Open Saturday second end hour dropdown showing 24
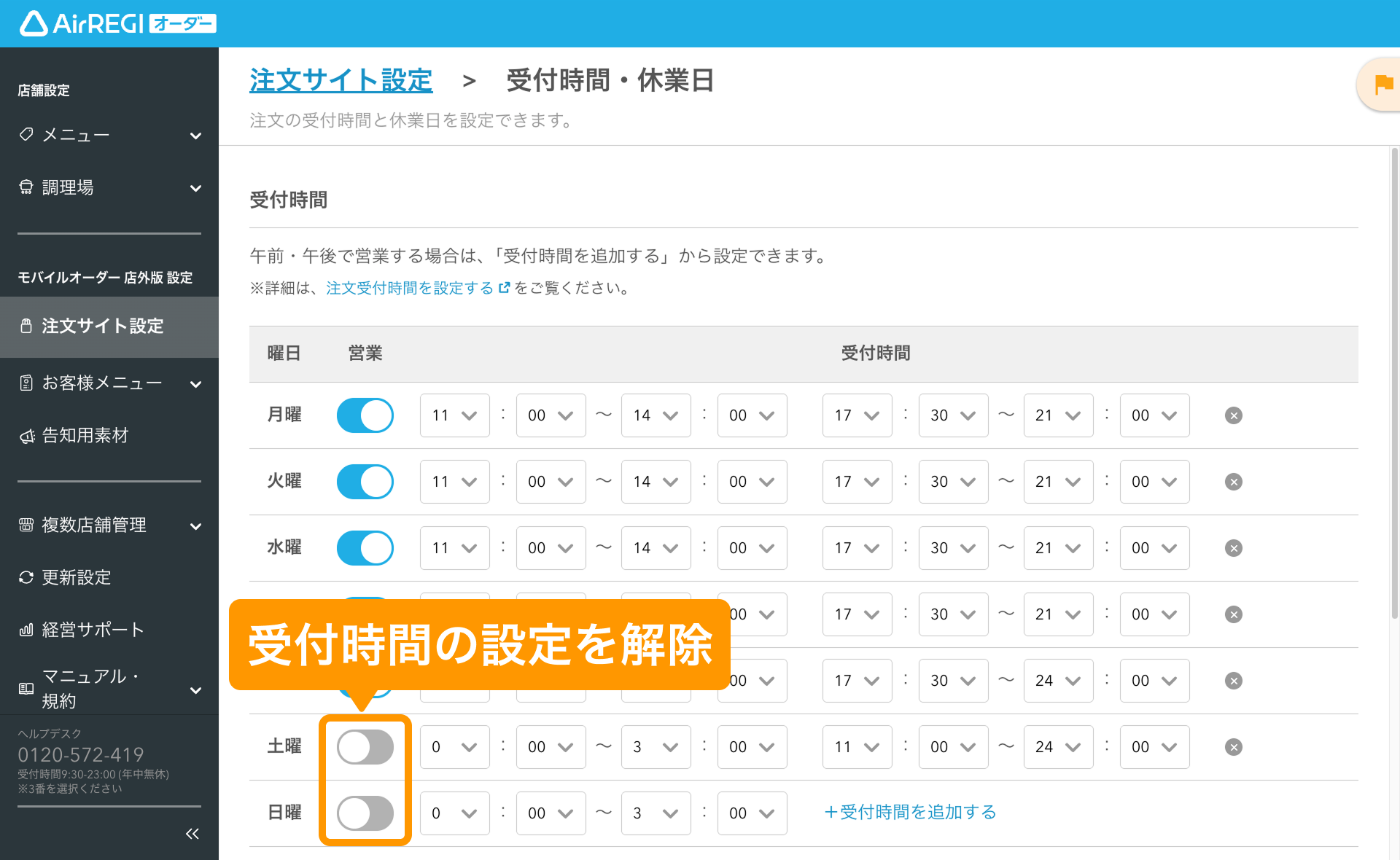The height and width of the screenshot is (860, 1400). [x=1059, y=747]
